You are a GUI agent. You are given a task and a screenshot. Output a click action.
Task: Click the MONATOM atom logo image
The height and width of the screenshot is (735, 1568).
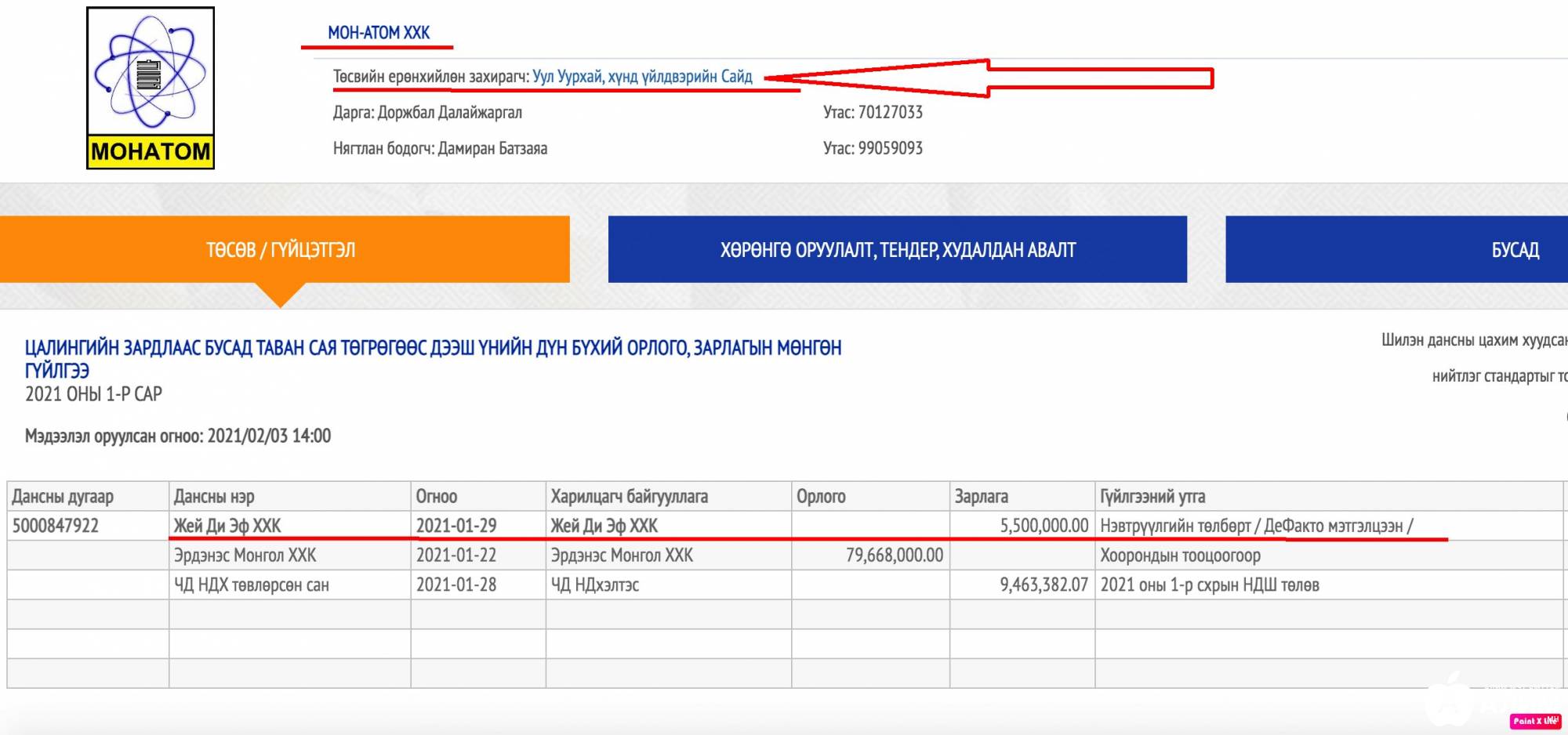coord(151,88)
